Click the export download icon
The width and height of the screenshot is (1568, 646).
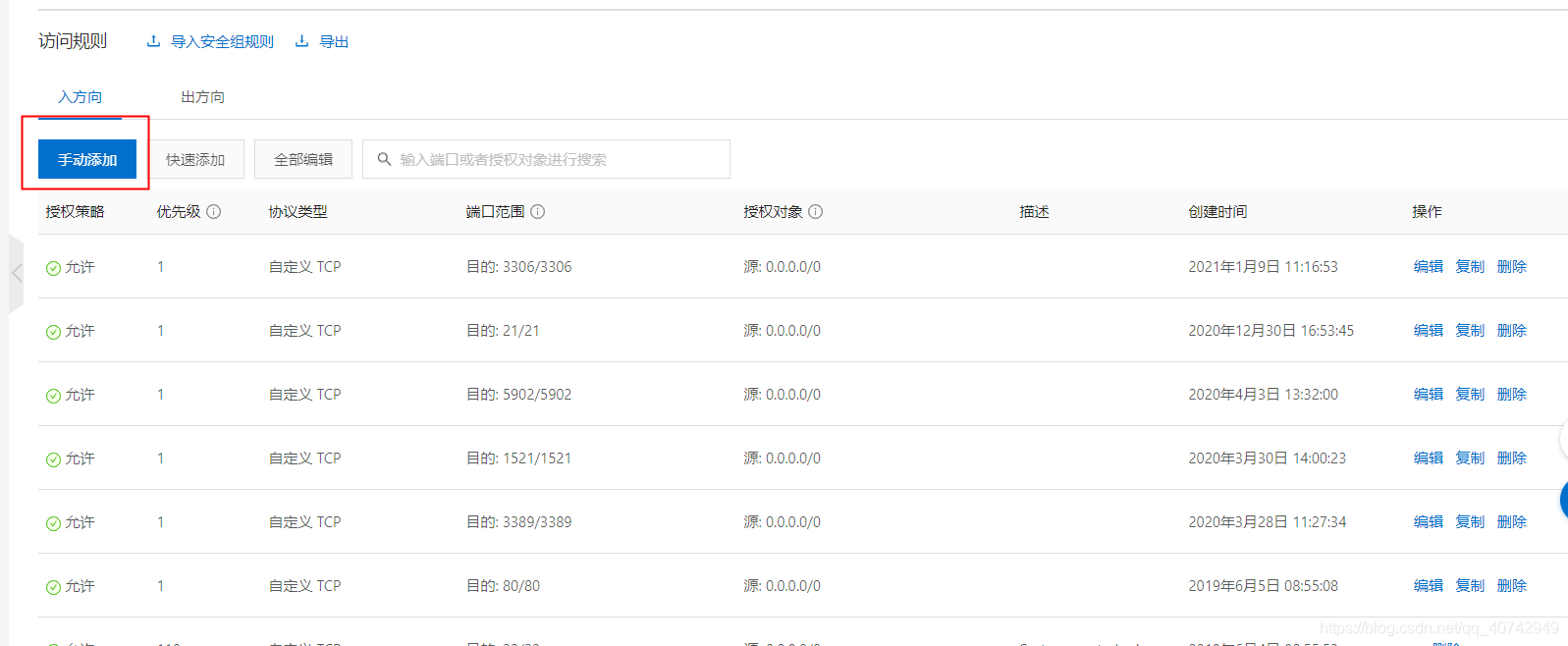(302, 41)
